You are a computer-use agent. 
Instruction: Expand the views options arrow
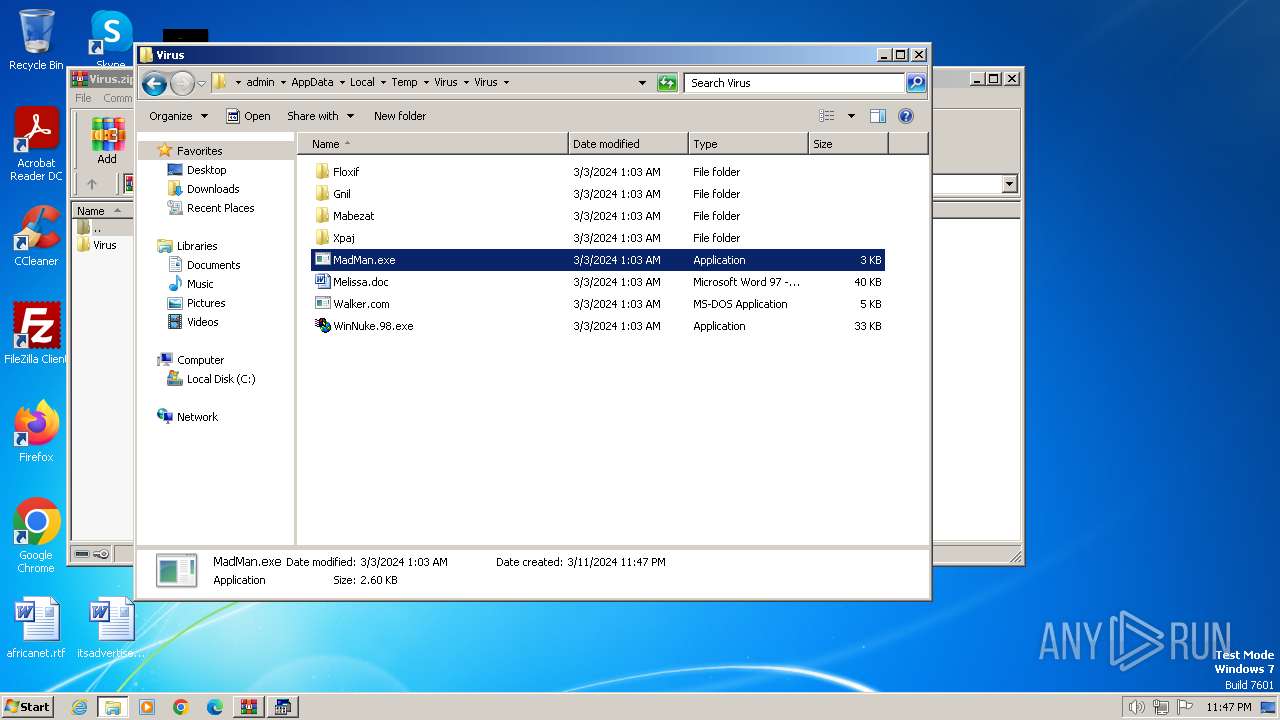(x=851, y=116)
